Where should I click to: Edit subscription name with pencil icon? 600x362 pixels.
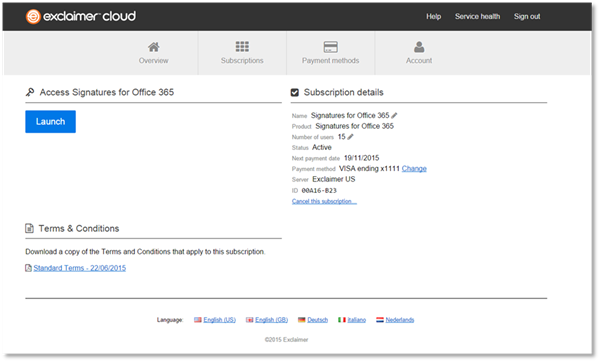click(394, 115)
